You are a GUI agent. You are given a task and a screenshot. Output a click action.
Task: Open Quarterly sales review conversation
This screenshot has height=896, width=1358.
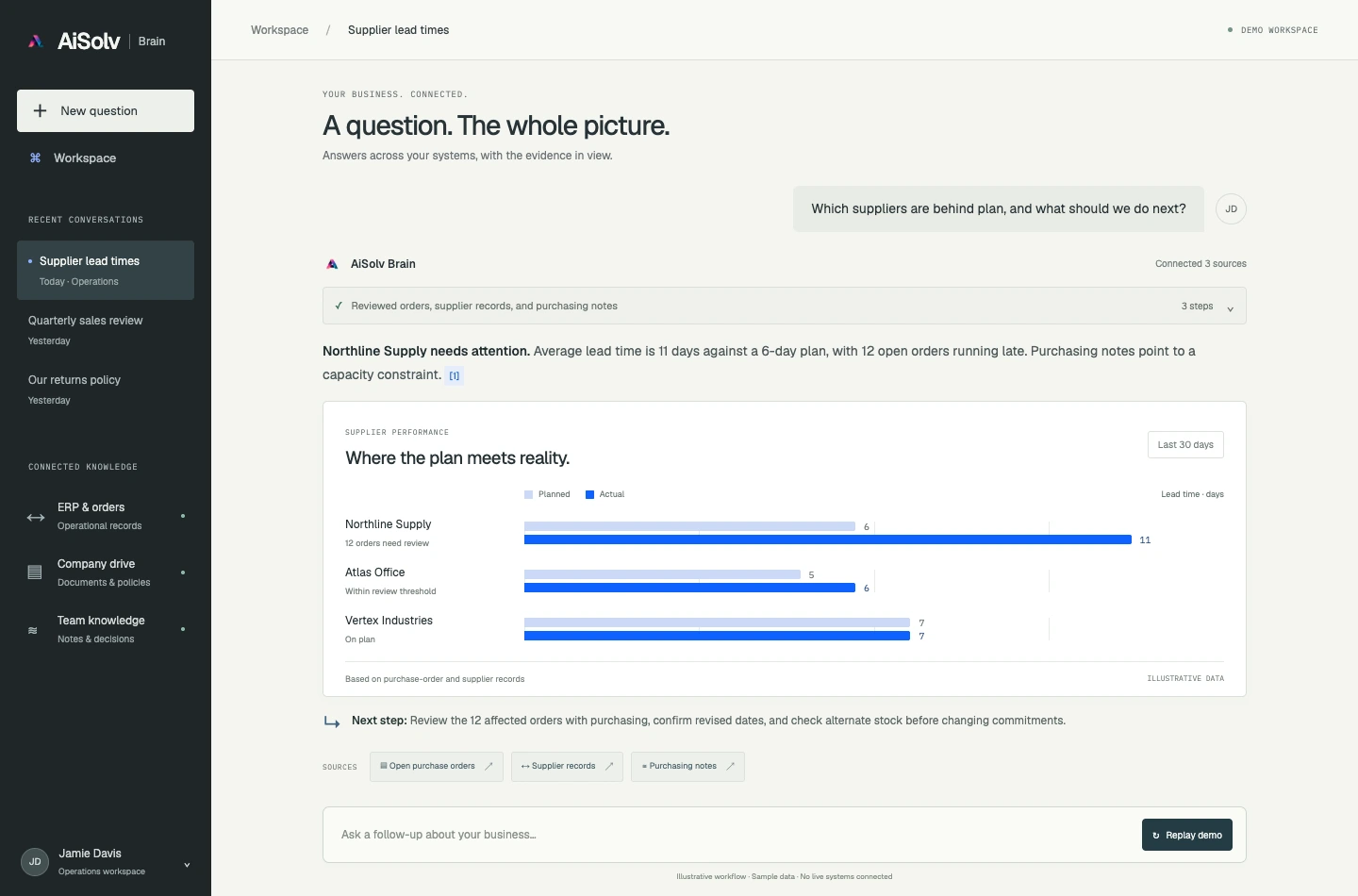click(x=106, y=329)
